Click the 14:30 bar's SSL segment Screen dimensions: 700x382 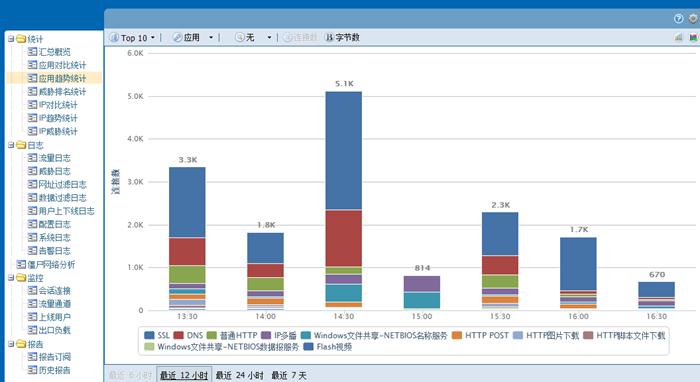coord(344,150)
